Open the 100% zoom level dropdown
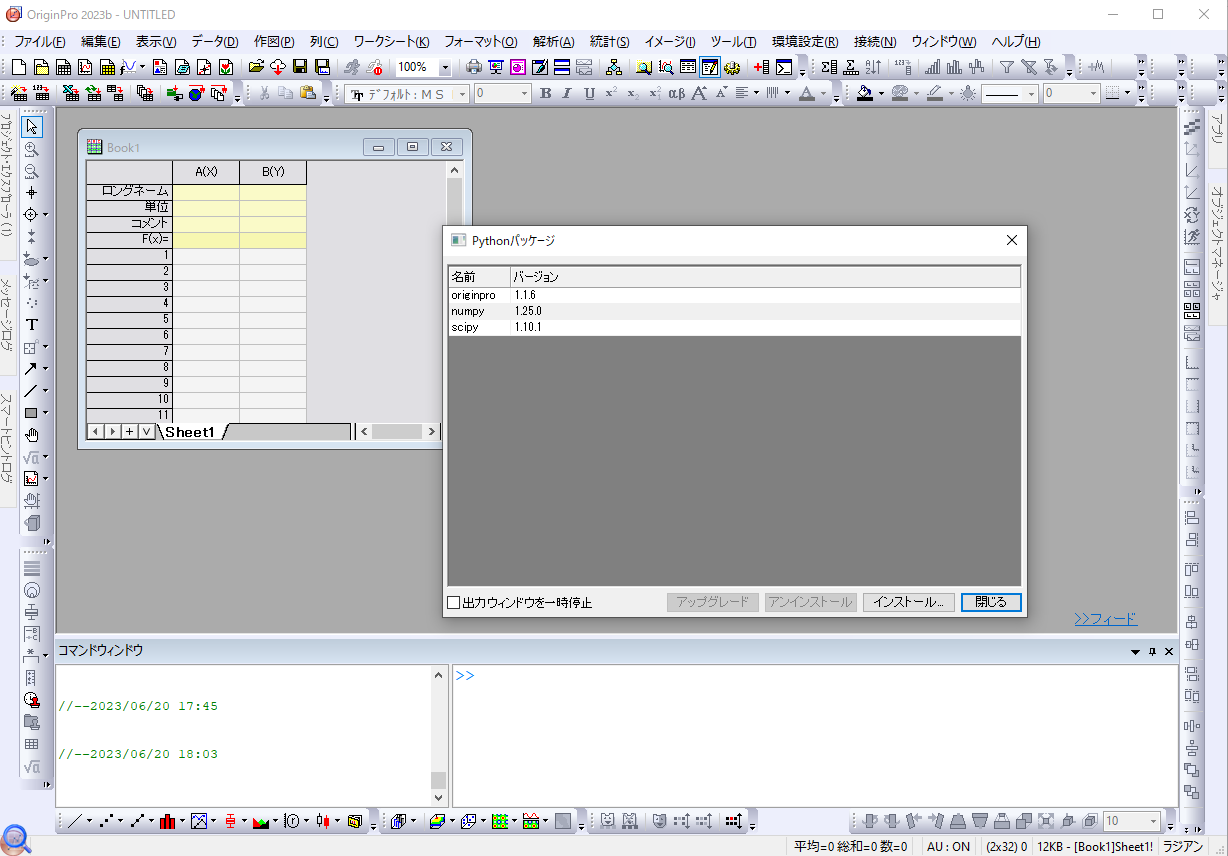Screen dimensions: 1228x856 click(x=445, y=67)
